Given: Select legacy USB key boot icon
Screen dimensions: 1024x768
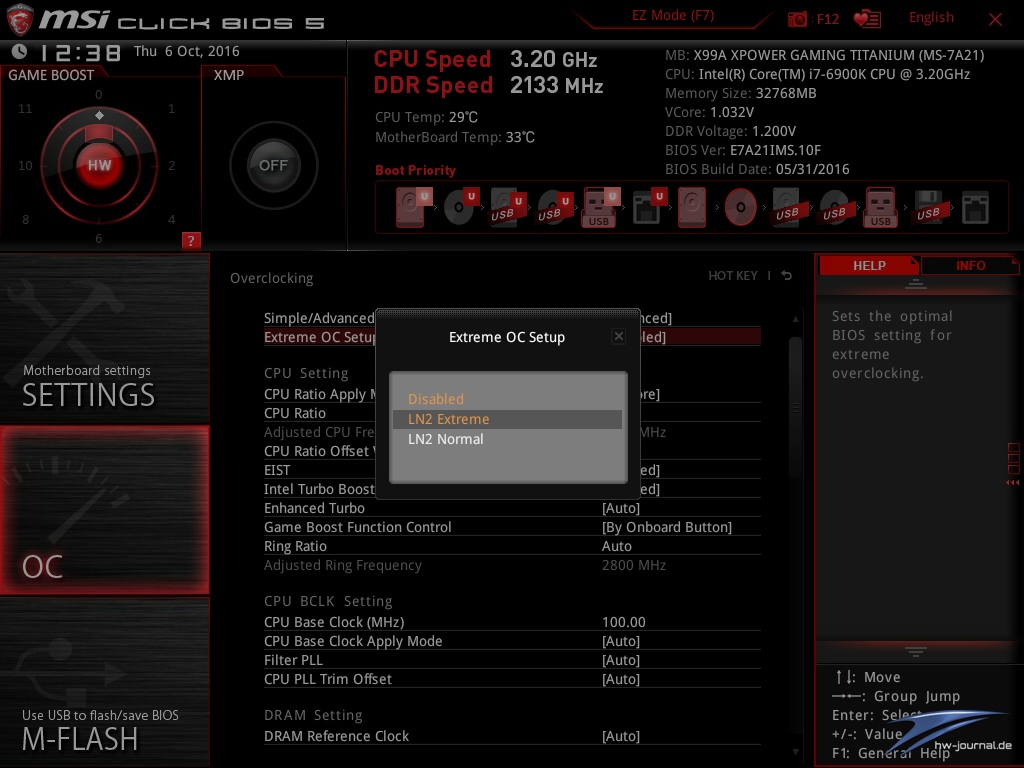Looking at the screenshot, I should point(880,207).
